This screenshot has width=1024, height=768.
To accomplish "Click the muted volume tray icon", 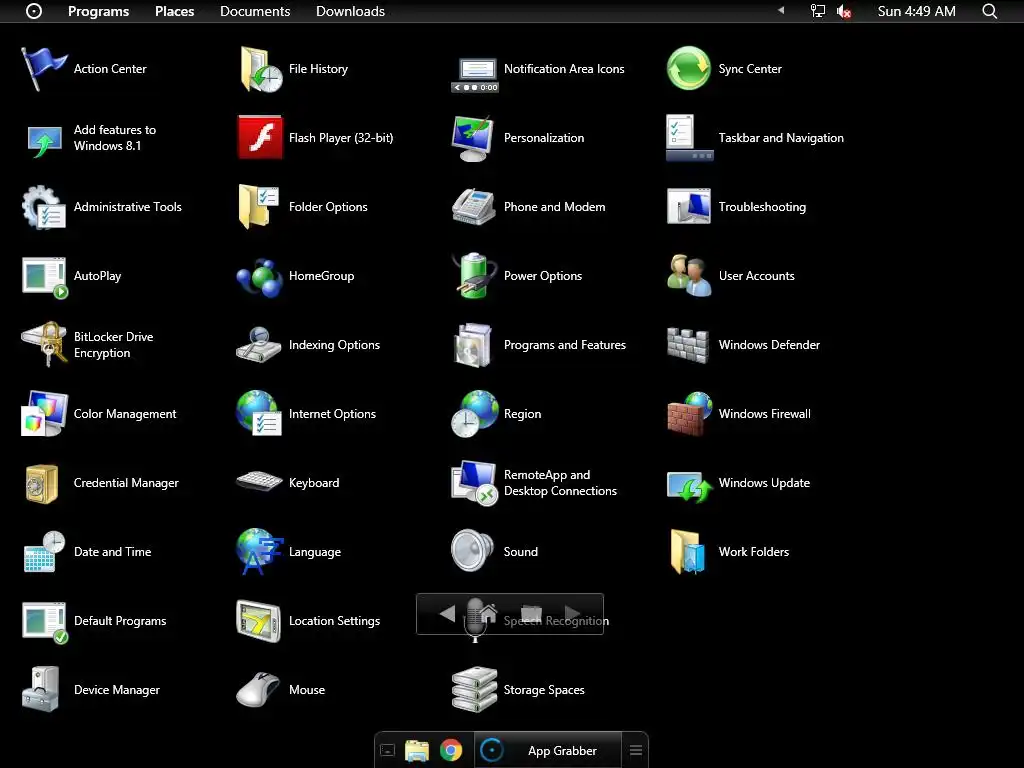I will pos(844,11).
